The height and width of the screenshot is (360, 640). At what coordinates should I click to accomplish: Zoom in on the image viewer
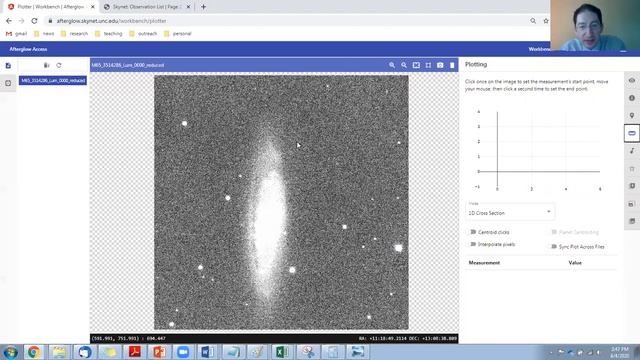[x=392, y=65]
